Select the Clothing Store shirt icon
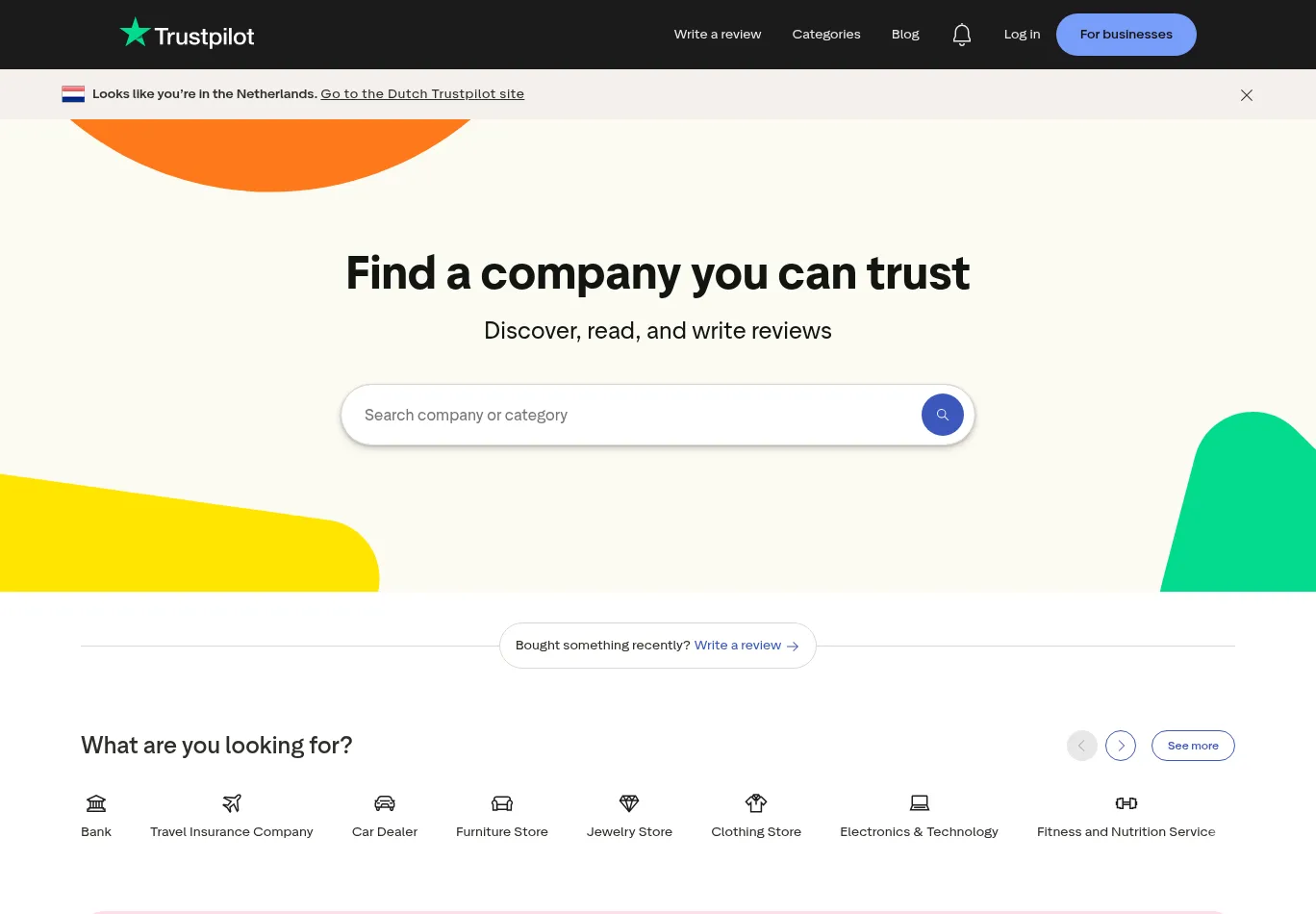The image size is (1316, 914). (756, 803)
